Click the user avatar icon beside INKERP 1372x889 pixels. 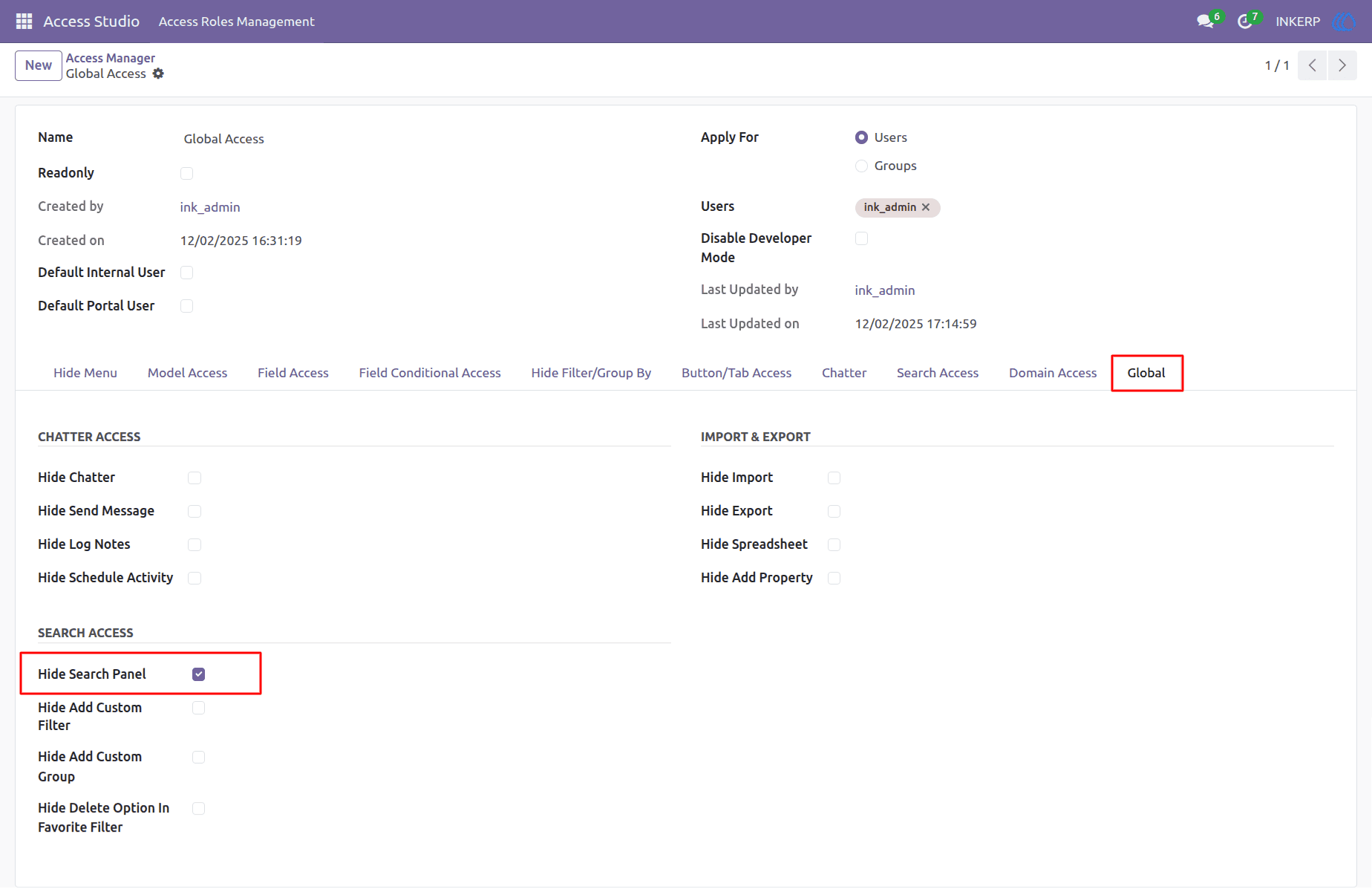(1345, 22)
